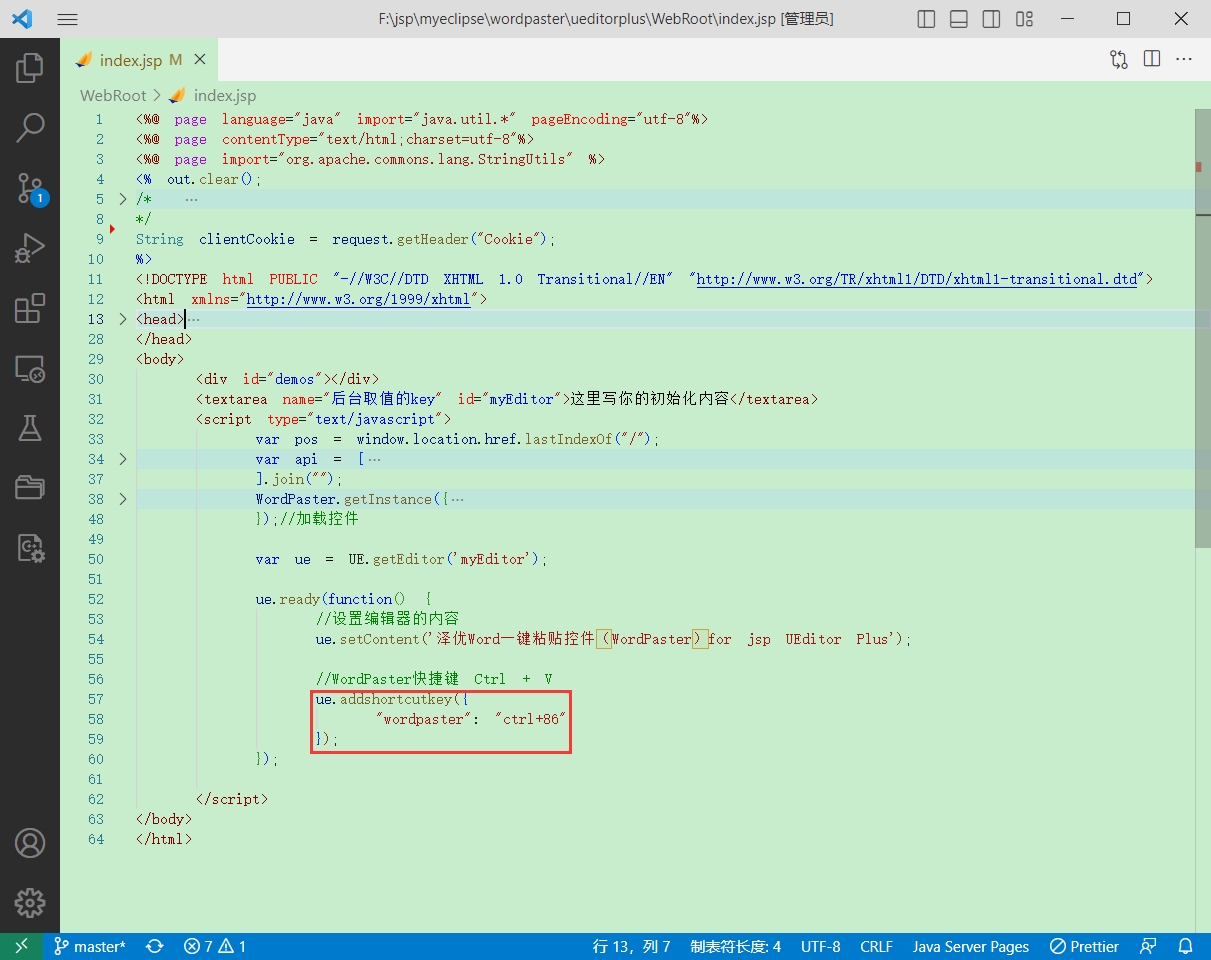Open the folders project manager view
The image size is (1211, 960).
[x=30, y=488]
